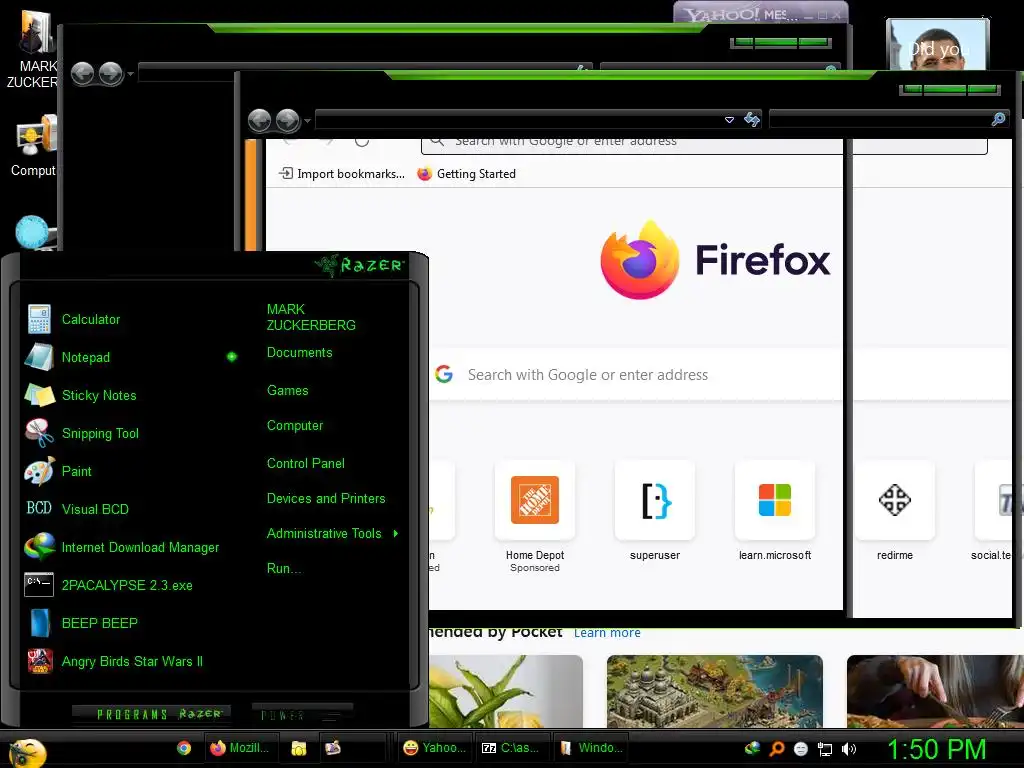
Task: Open the recent pages dropdown beside front window arrows
Action: [x=307, y=121]
